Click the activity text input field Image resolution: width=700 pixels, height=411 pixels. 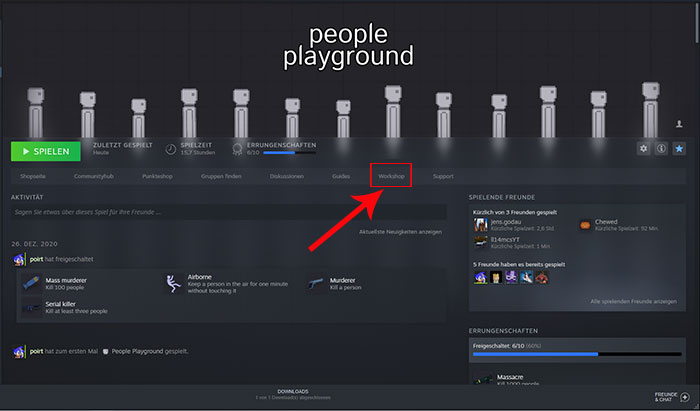tap(228, 214)
